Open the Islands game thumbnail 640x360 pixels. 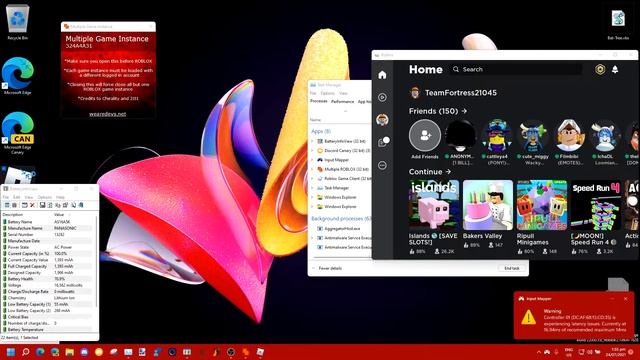(434, 205)
